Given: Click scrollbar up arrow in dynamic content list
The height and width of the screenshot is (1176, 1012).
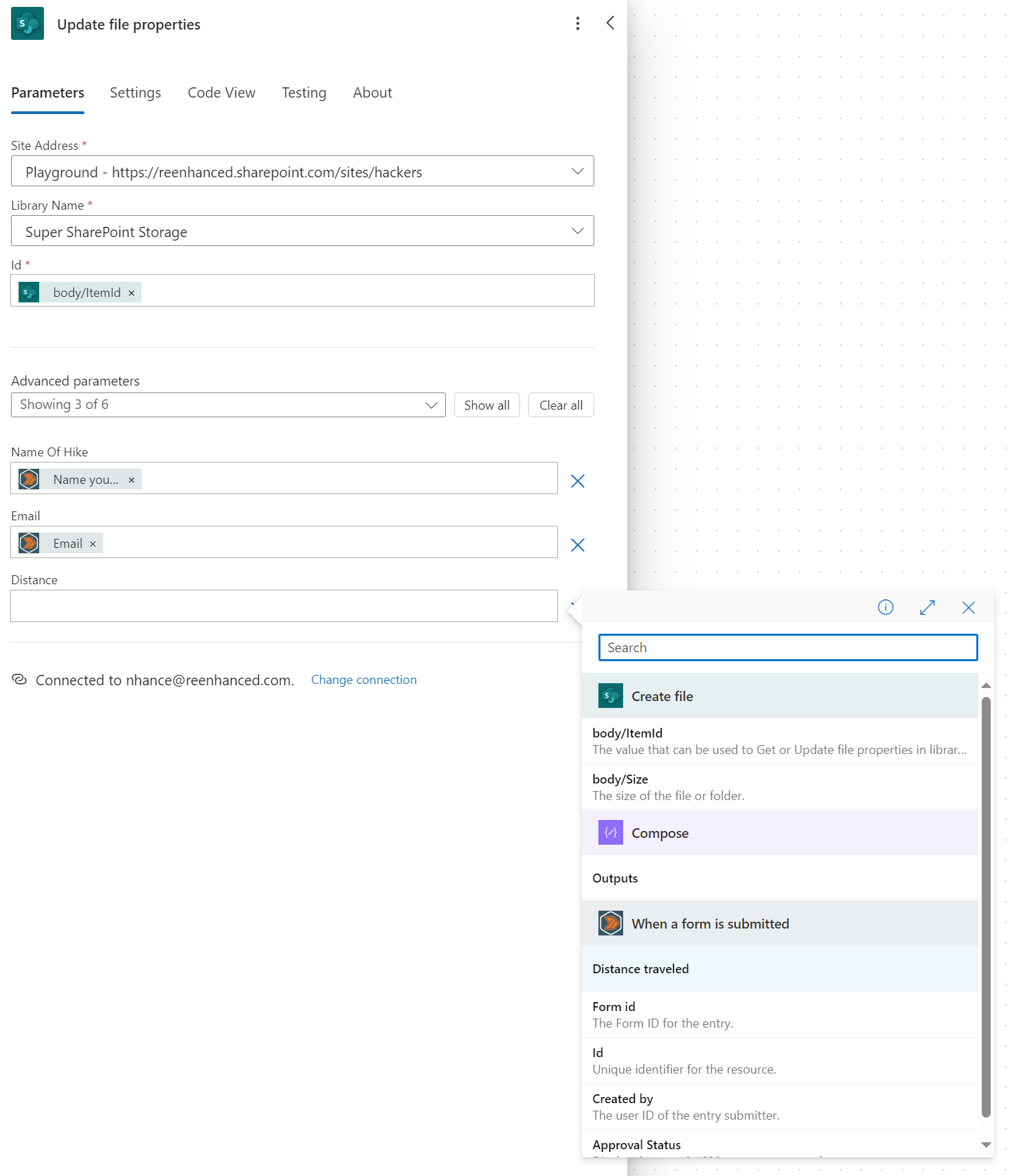Looking at the screenshot, I should [986, 685].
